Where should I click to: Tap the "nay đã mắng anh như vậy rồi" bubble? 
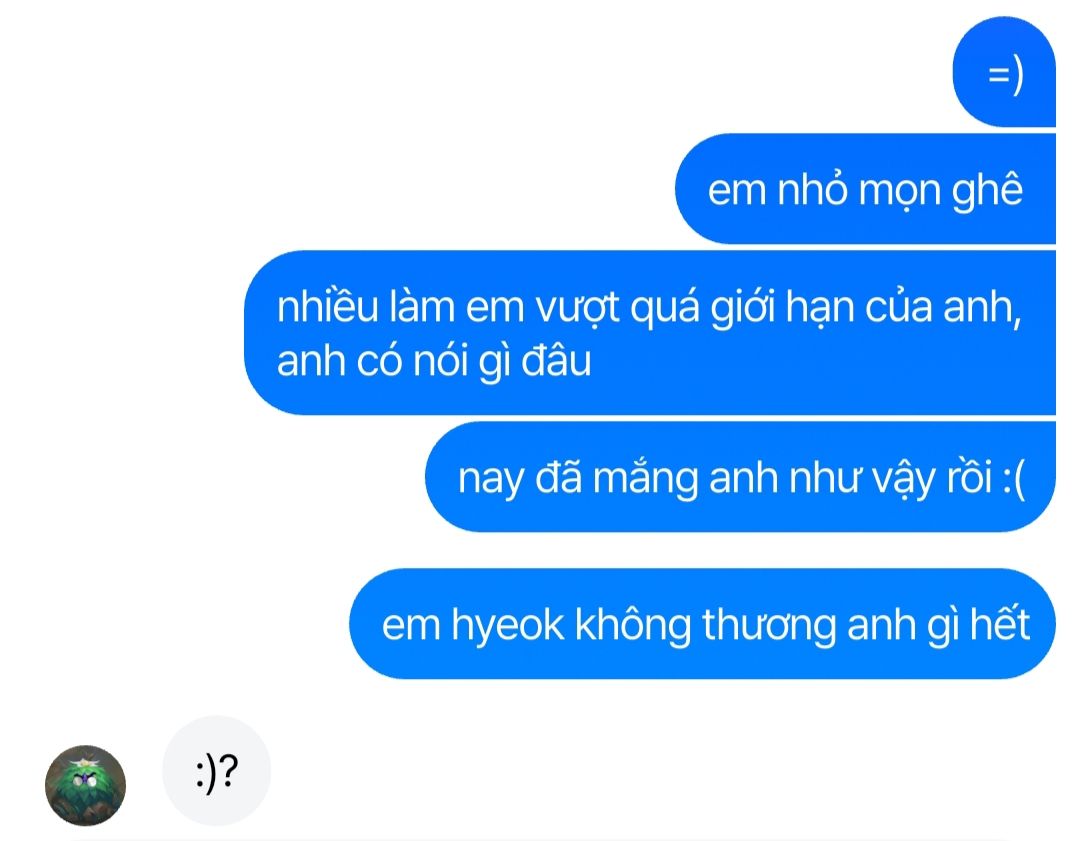point(740,477)
